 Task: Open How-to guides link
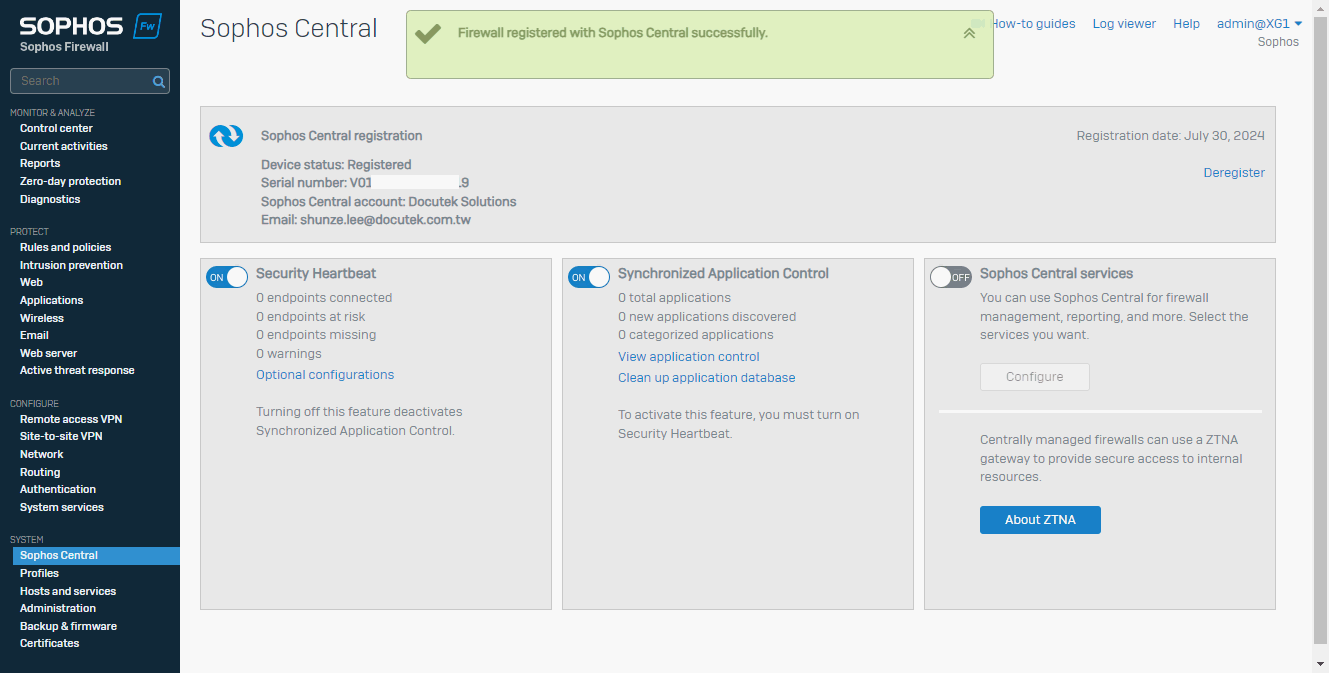(x=1034, y=24)
